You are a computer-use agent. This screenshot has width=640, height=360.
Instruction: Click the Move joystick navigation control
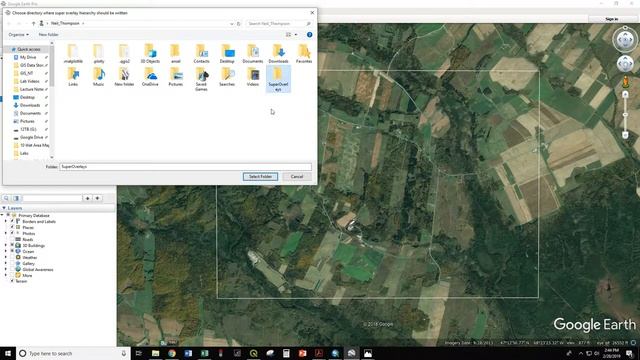(625, 64)
